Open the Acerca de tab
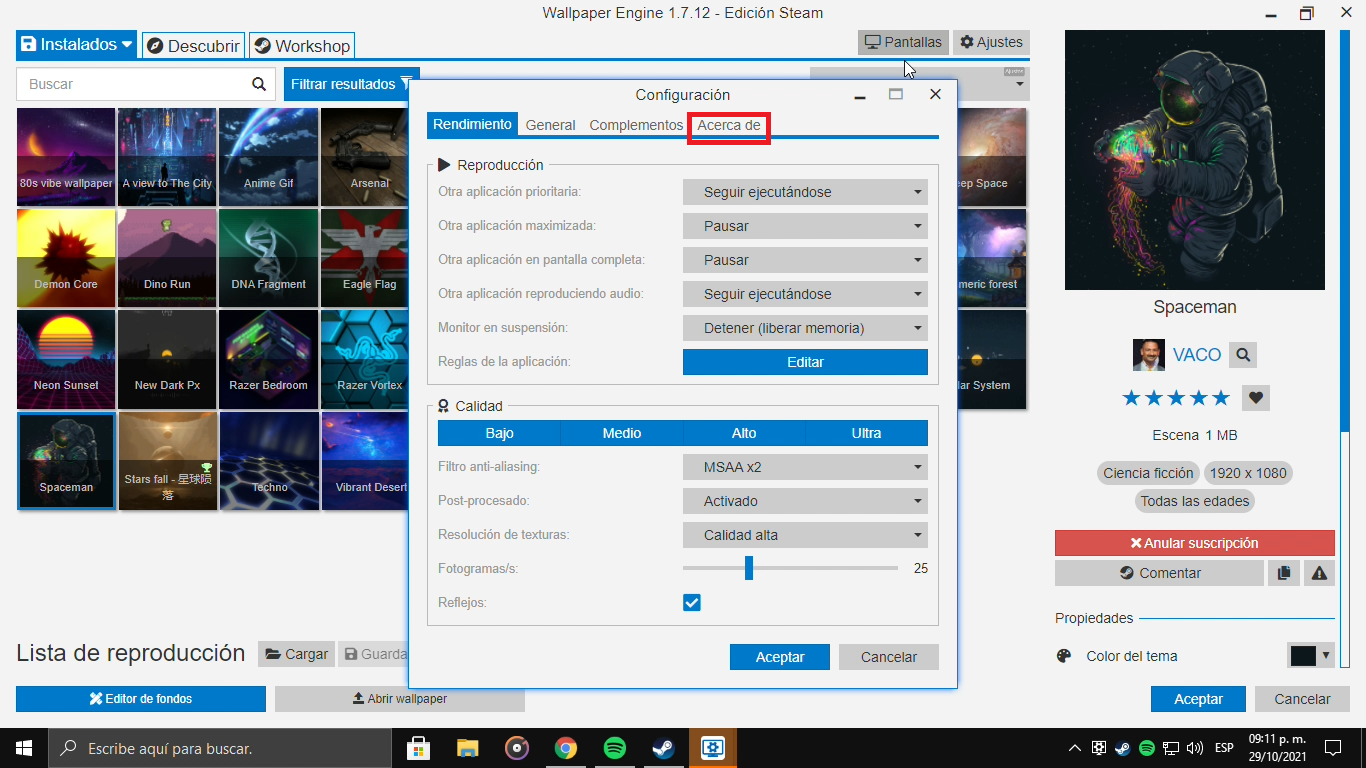The height and width of the screenshot is (768, 1366). coord(729,125)
